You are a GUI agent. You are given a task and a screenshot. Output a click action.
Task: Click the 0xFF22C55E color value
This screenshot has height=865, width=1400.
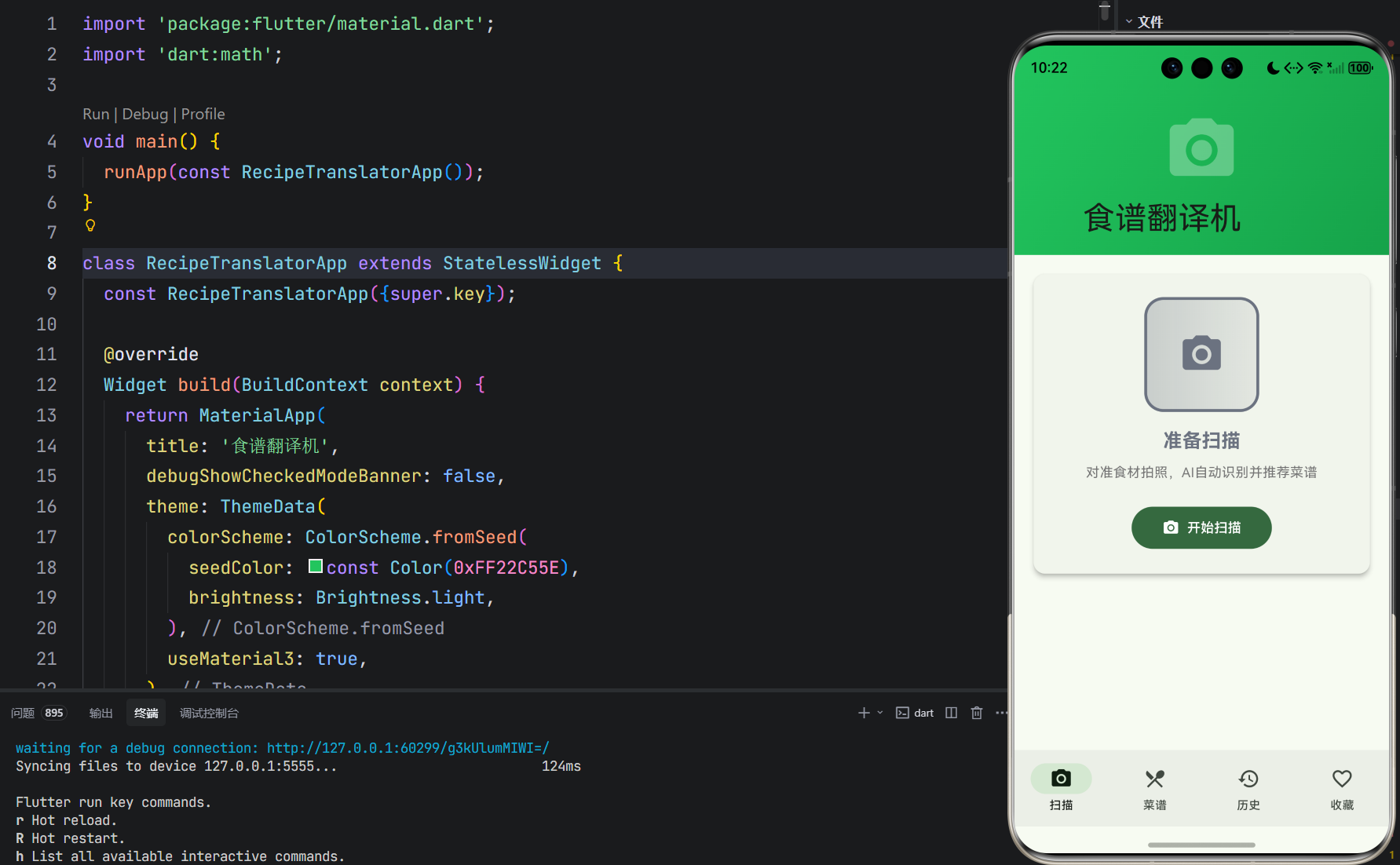pos(506,568)
